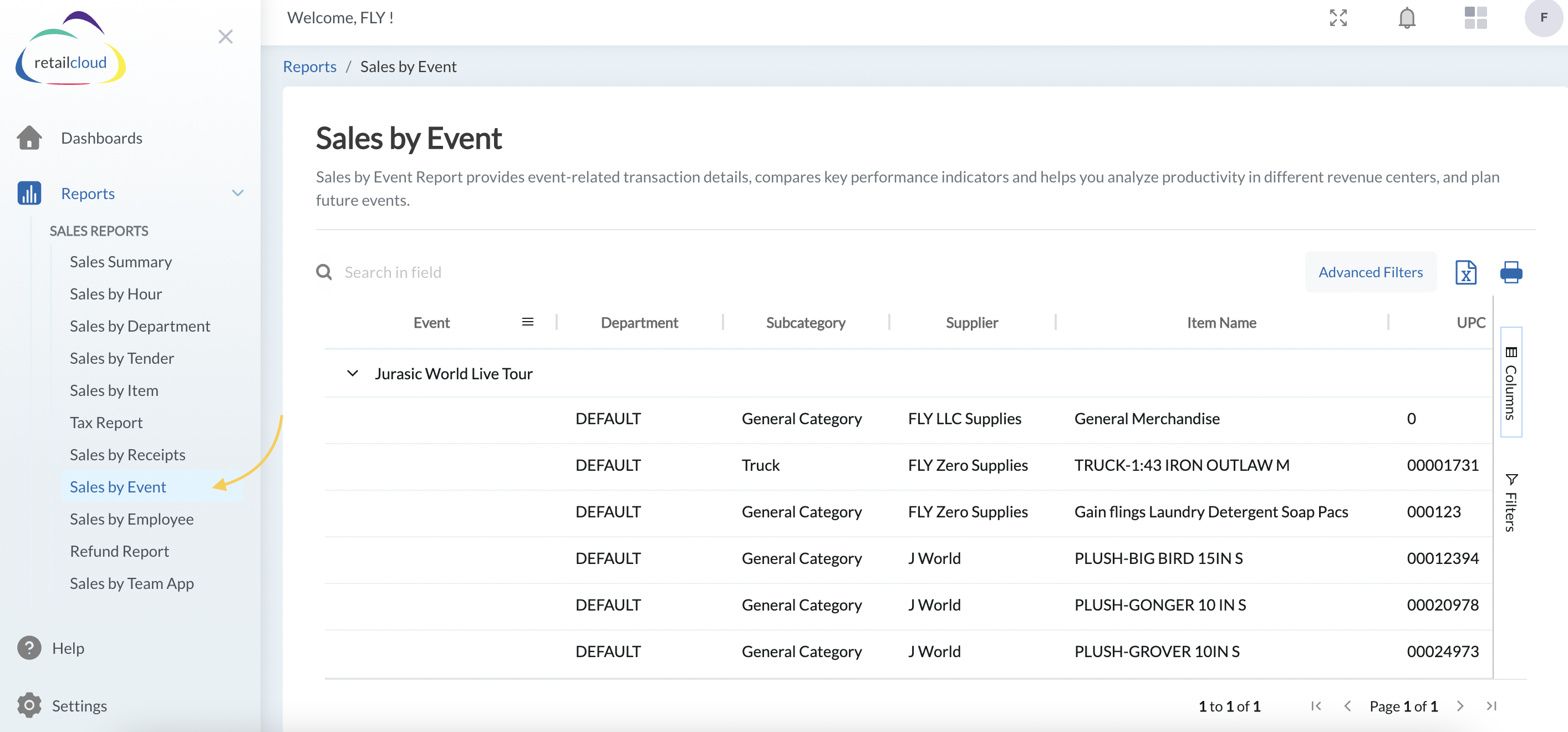Go to last page of results
Viewport: 1568px width, 732px height.
(1491, 706)
